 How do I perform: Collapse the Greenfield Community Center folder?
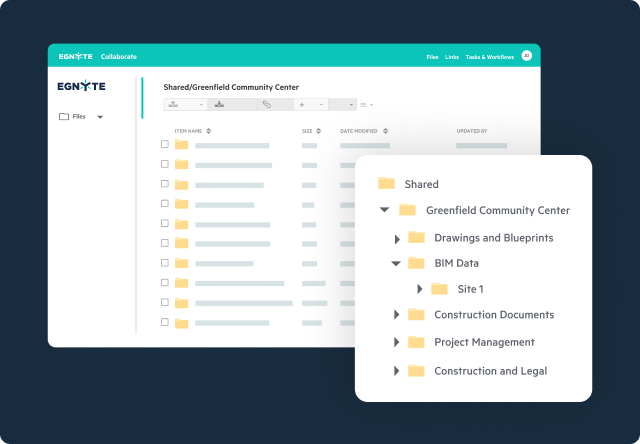pos(384,210)
